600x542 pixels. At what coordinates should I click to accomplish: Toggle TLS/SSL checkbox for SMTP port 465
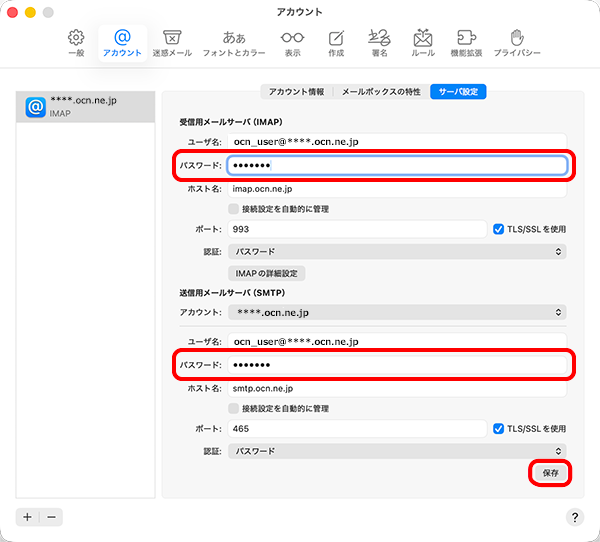tap(500, 428)
